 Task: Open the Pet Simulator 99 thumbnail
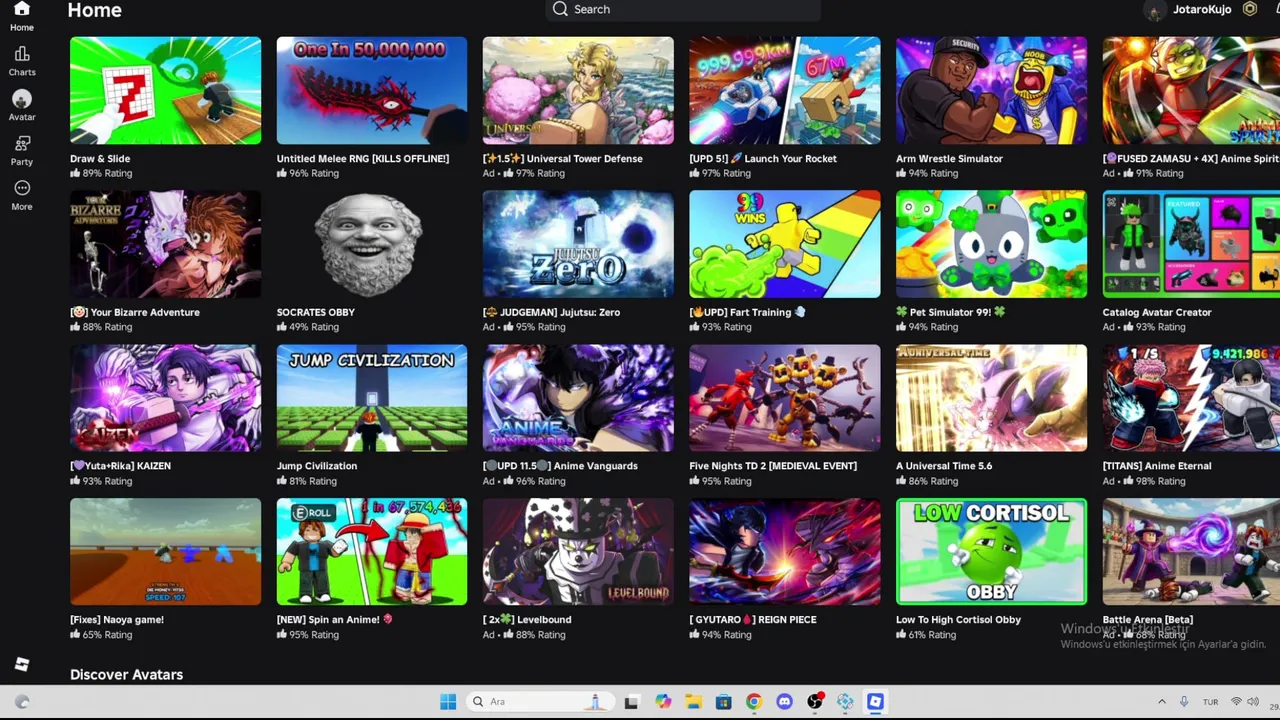coord(991,244)
